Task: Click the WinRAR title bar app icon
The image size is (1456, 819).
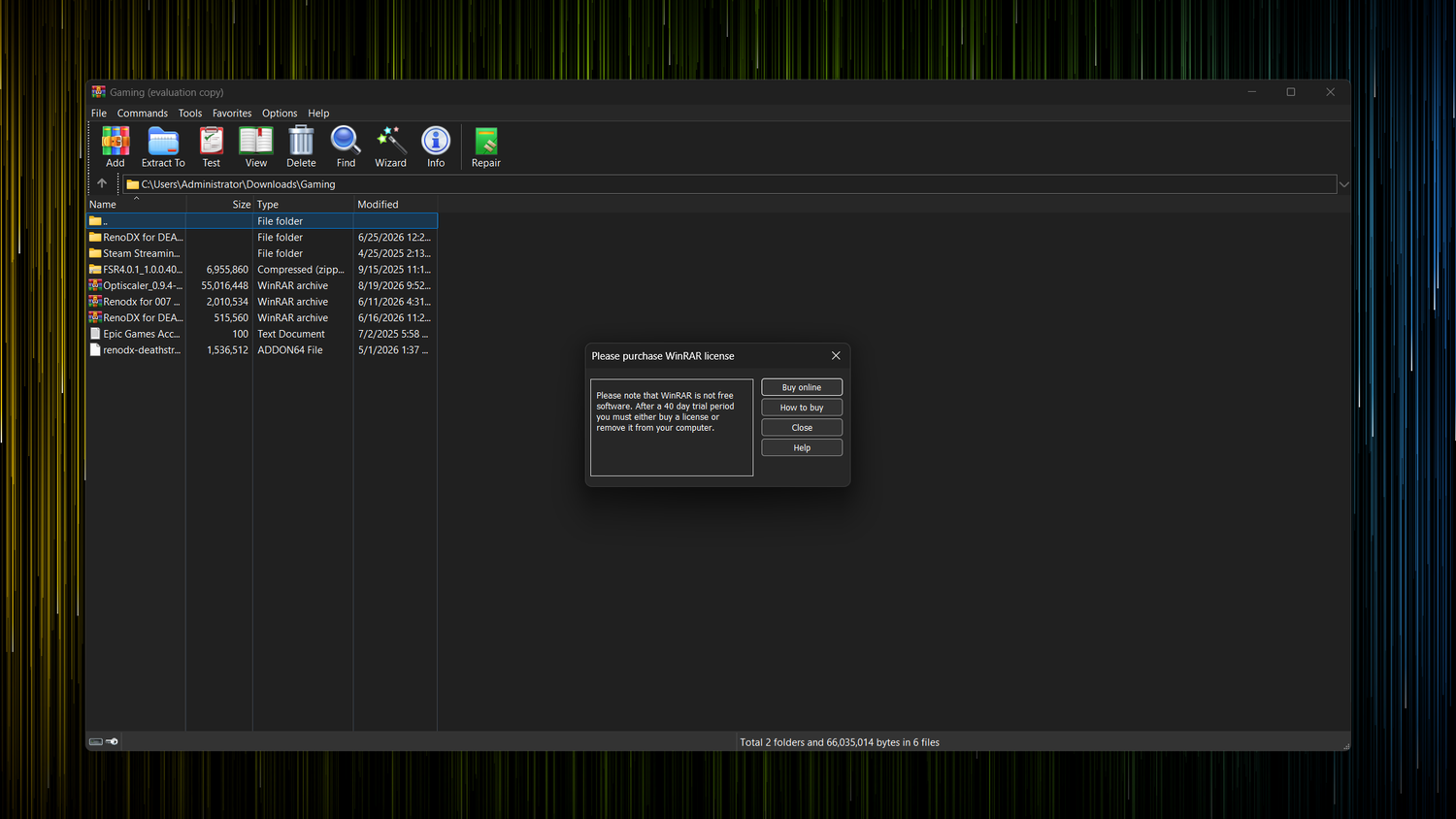Action: [98, 92]
